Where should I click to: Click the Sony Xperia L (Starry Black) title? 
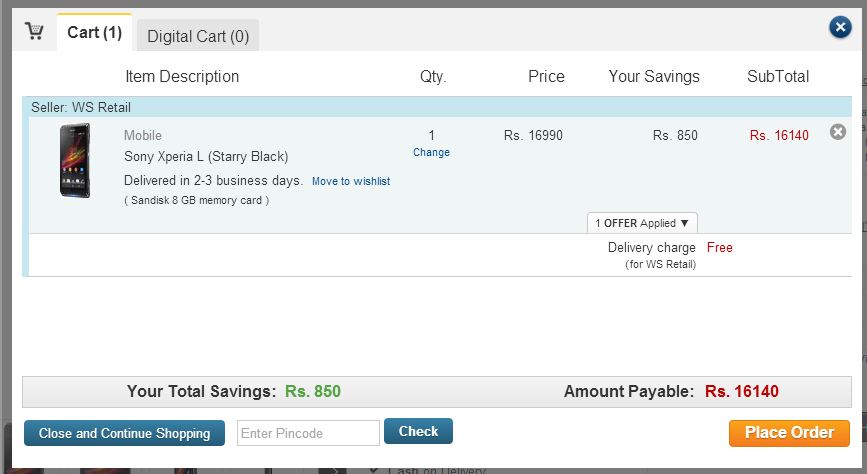[206, 156]
